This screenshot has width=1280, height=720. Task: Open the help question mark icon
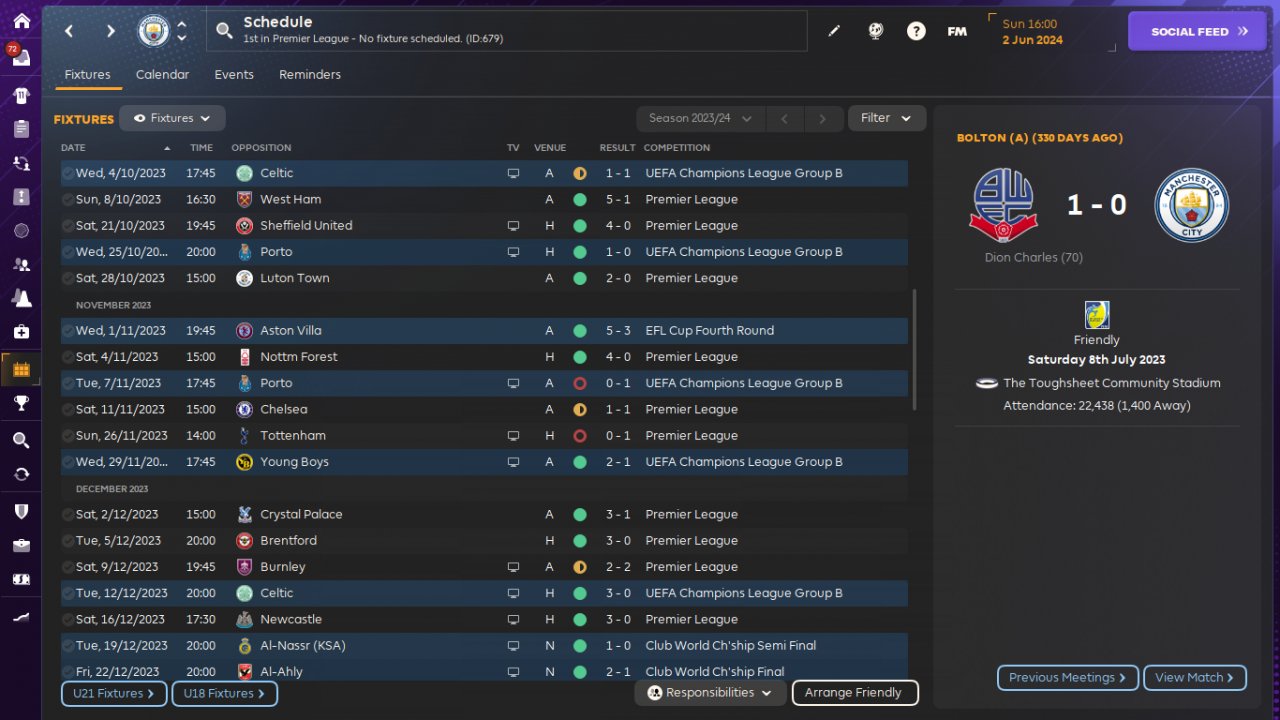point(916,31)
